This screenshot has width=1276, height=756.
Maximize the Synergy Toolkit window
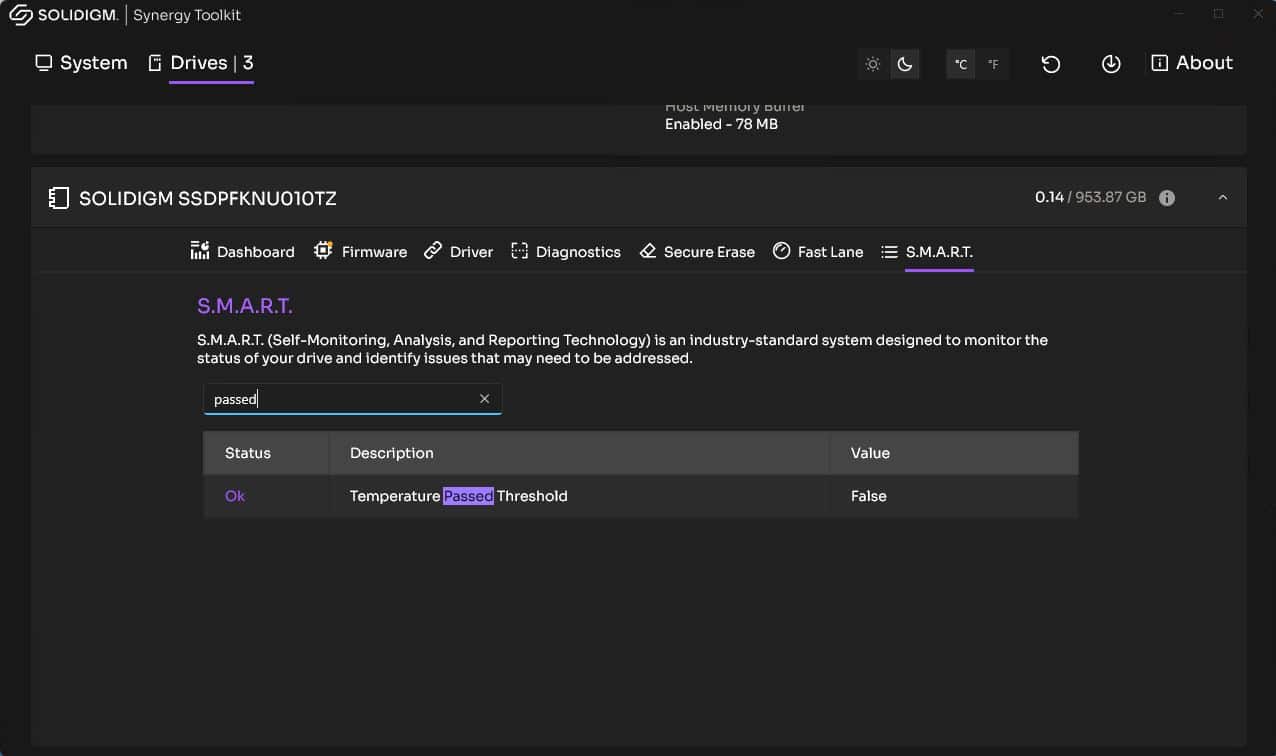(x=1218, y=14)
